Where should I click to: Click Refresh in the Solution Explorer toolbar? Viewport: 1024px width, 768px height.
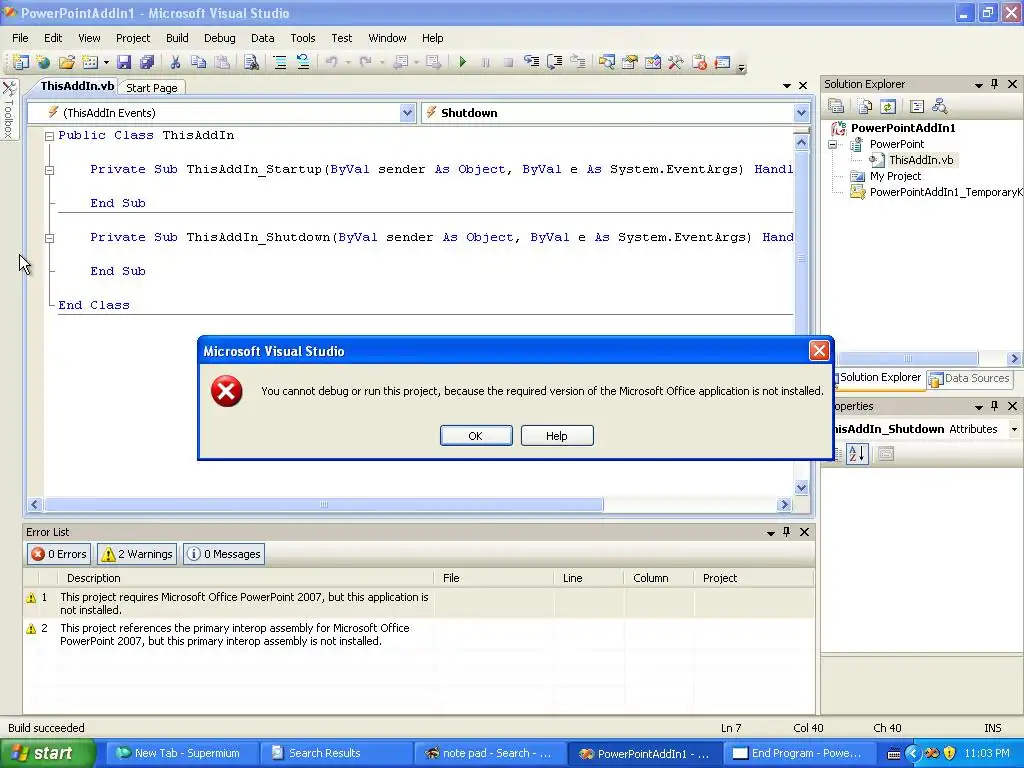pos(888,106)
